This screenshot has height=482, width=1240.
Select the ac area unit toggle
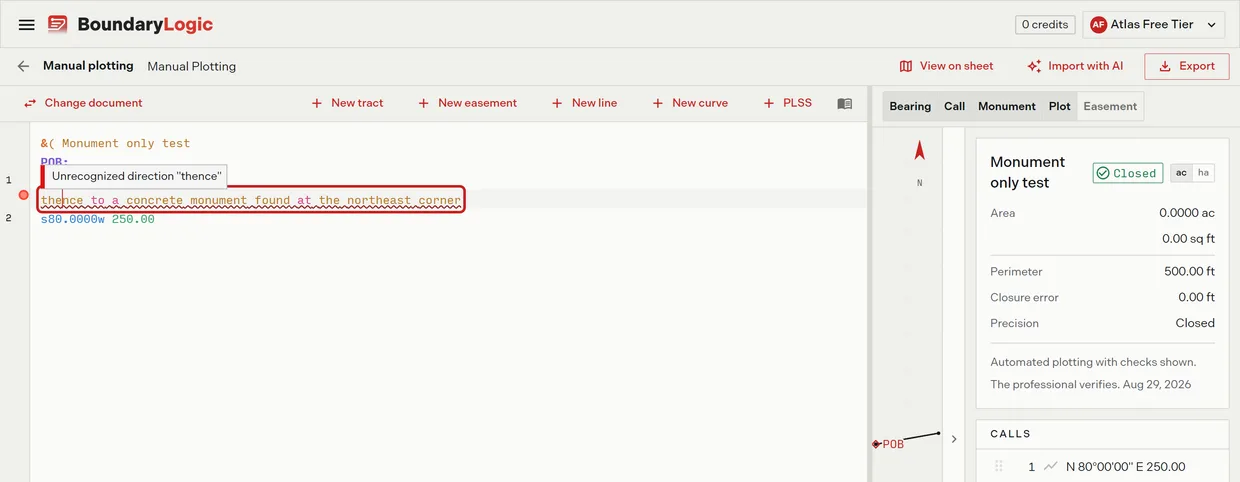(x=1181, y=173)
